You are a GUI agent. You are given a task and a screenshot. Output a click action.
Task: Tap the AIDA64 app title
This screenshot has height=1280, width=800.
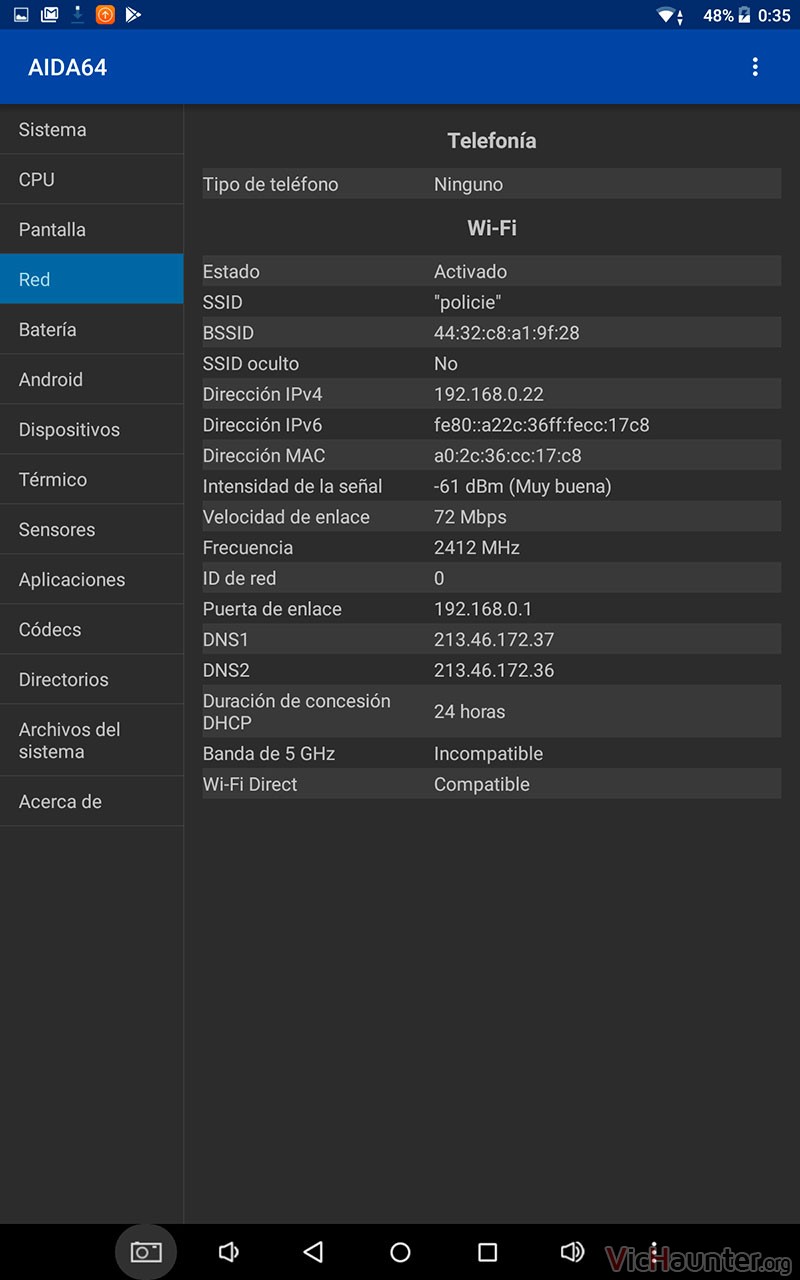coord(68,67)
